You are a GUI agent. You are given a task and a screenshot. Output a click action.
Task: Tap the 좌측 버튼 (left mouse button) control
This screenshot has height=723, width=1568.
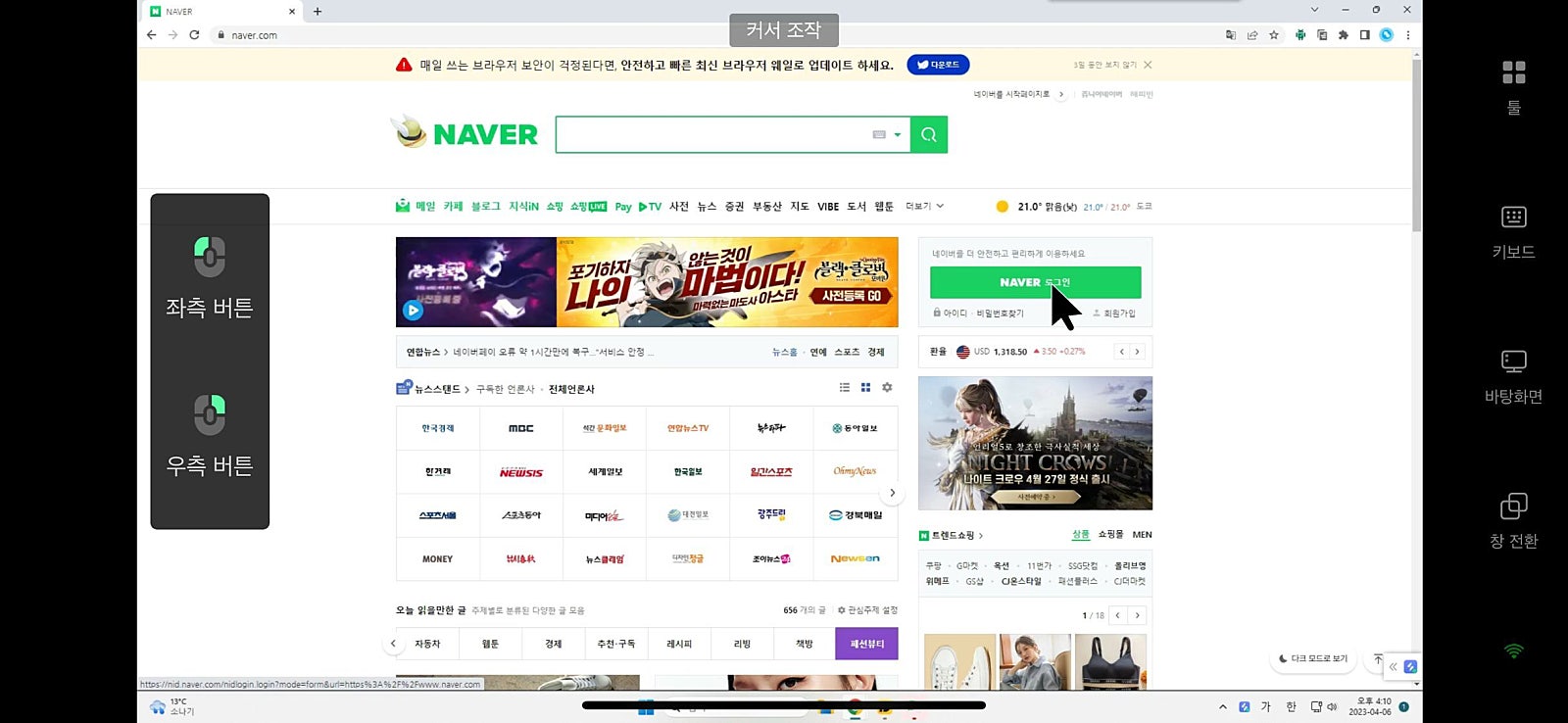click(x=210, y=278)
